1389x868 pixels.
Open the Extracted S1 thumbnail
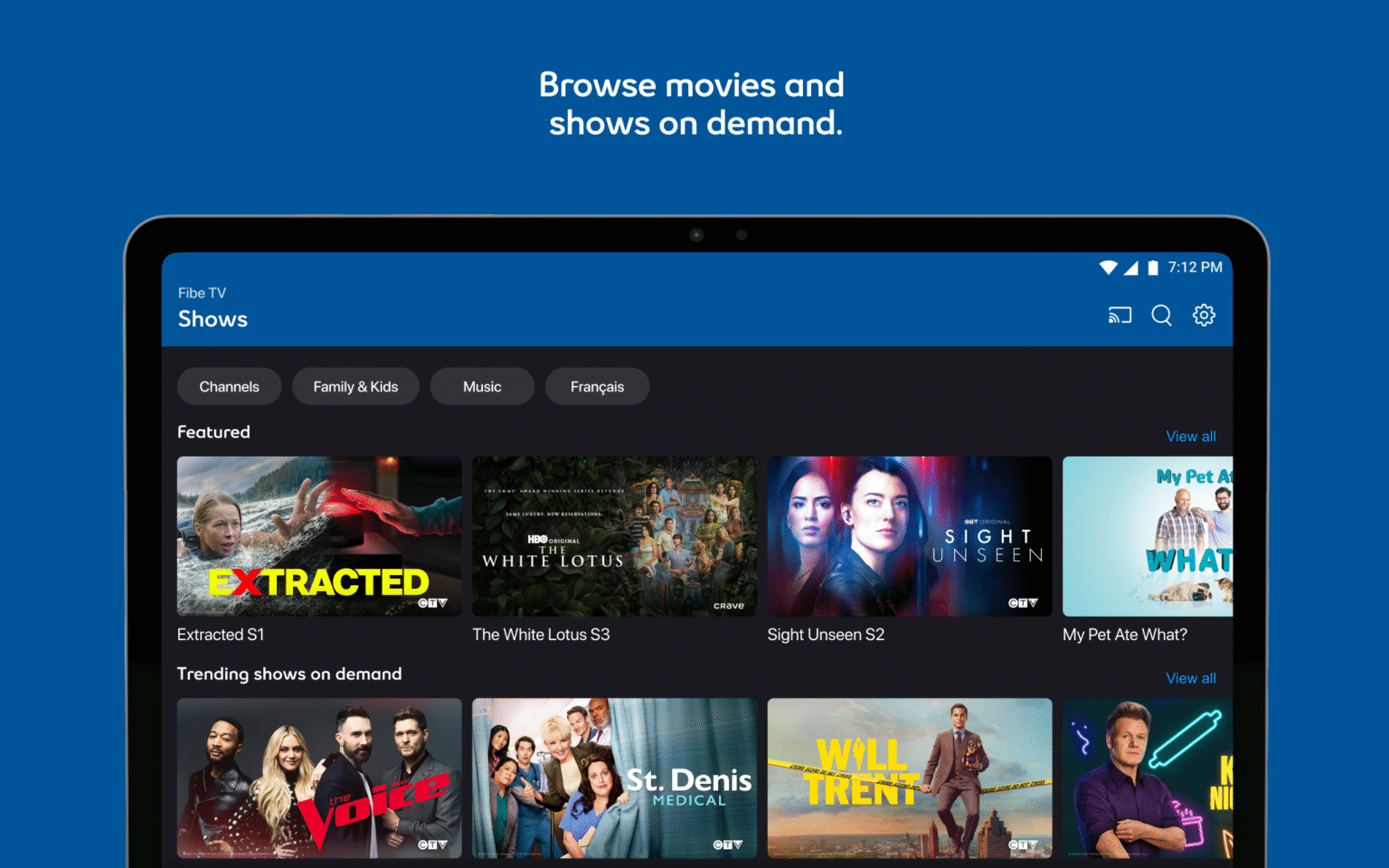point(319,536)
